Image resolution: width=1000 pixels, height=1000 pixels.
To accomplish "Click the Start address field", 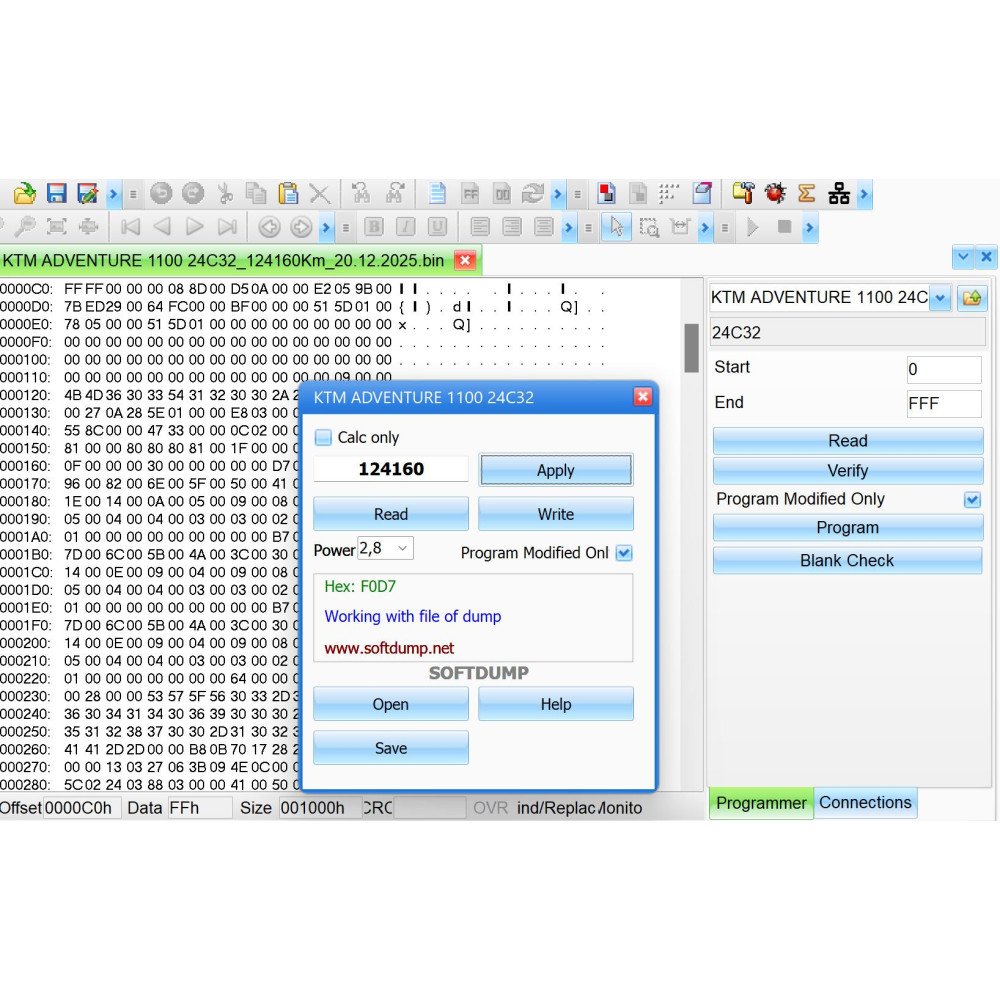I will tap(944, 369).
